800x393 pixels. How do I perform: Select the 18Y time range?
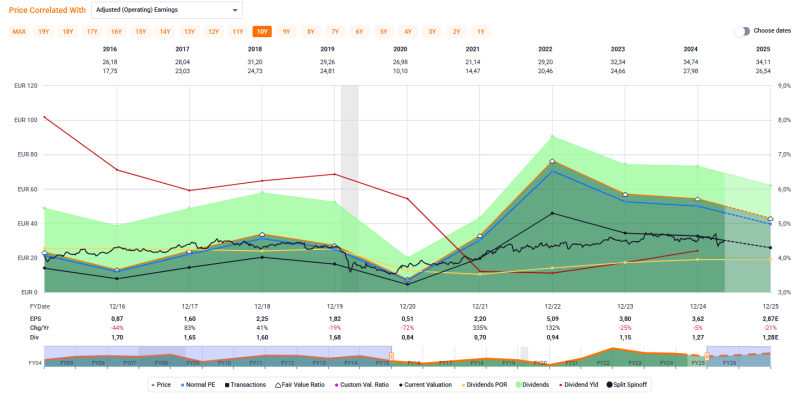pos(68,32)
